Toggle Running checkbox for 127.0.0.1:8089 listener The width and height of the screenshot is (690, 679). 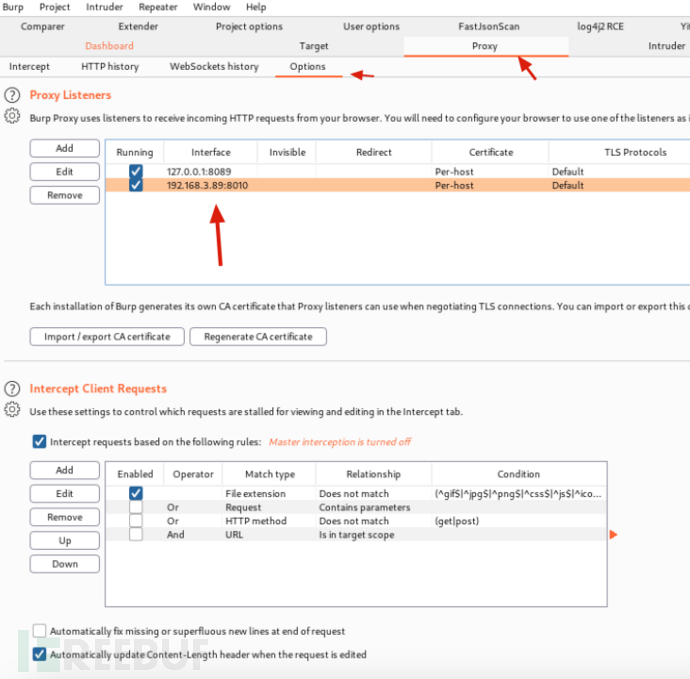tap(135, 172)
